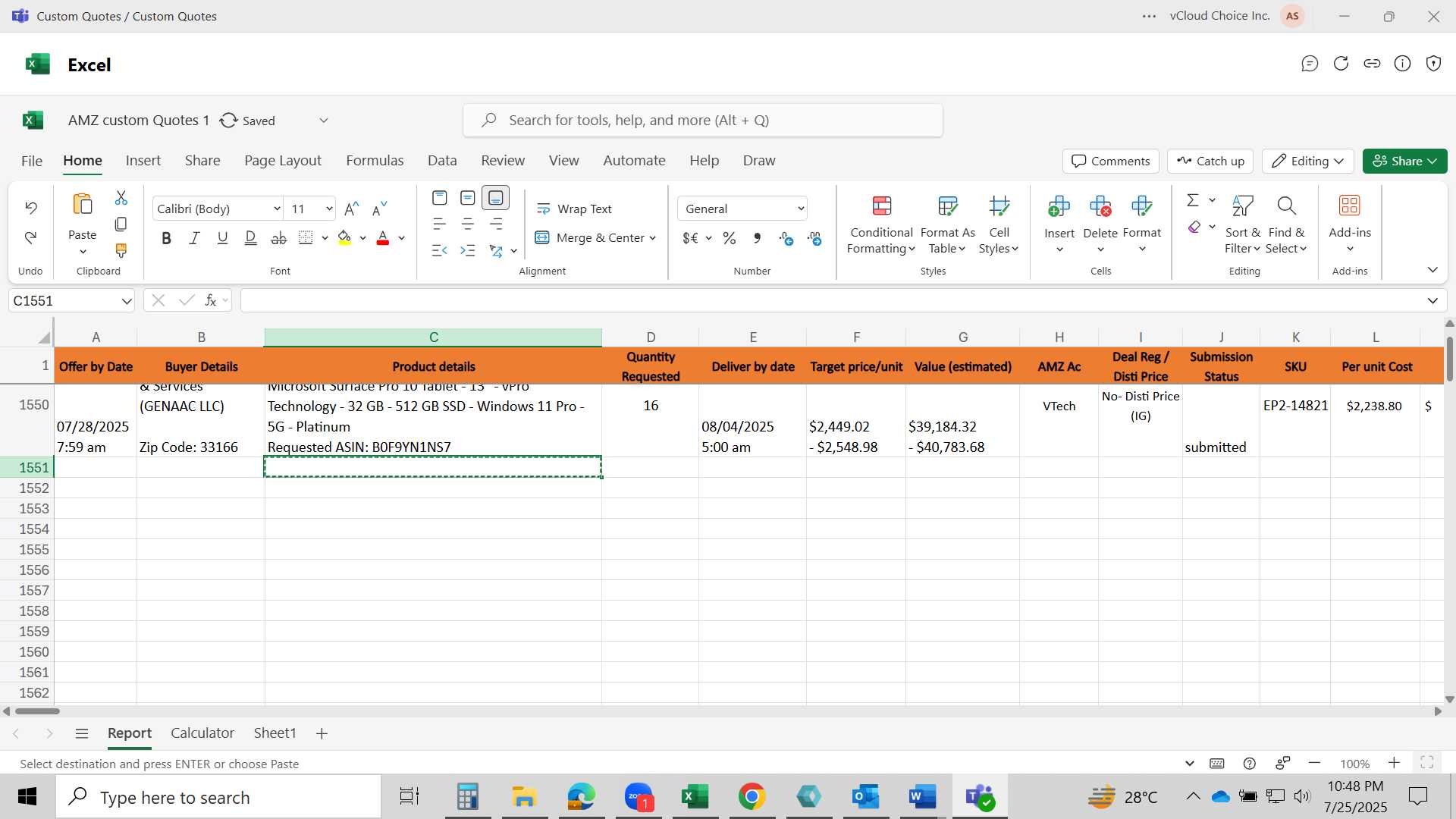Open the Editing mode dropdown
The image size is (1456, 819).
click(1308, 161)
